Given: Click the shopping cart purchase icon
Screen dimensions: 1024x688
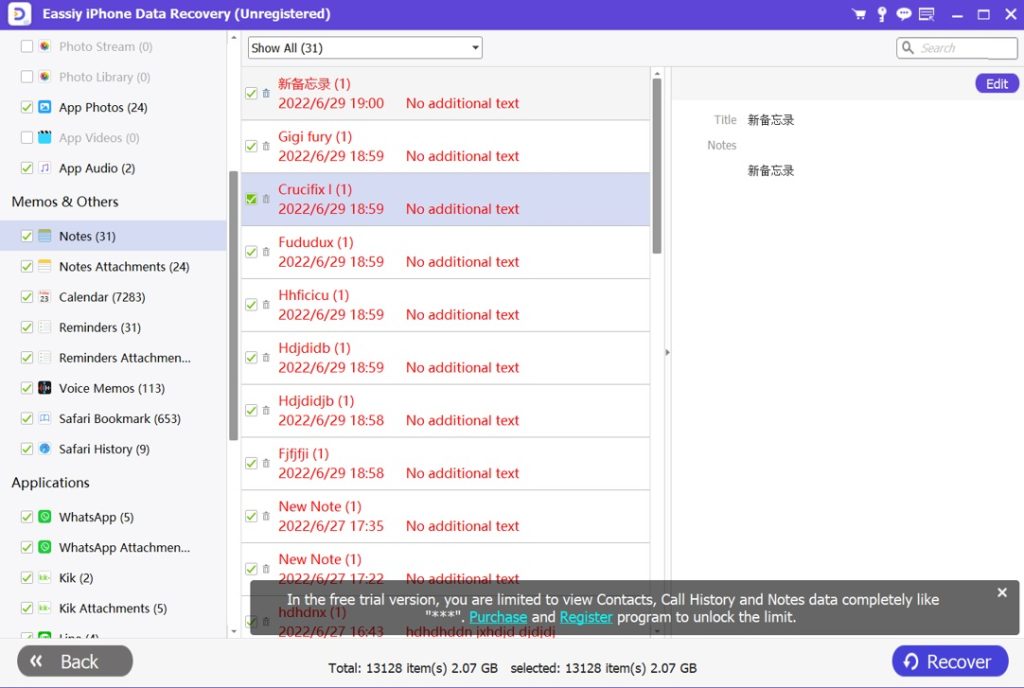Looking at the screenshot, I should pos(858,14).
